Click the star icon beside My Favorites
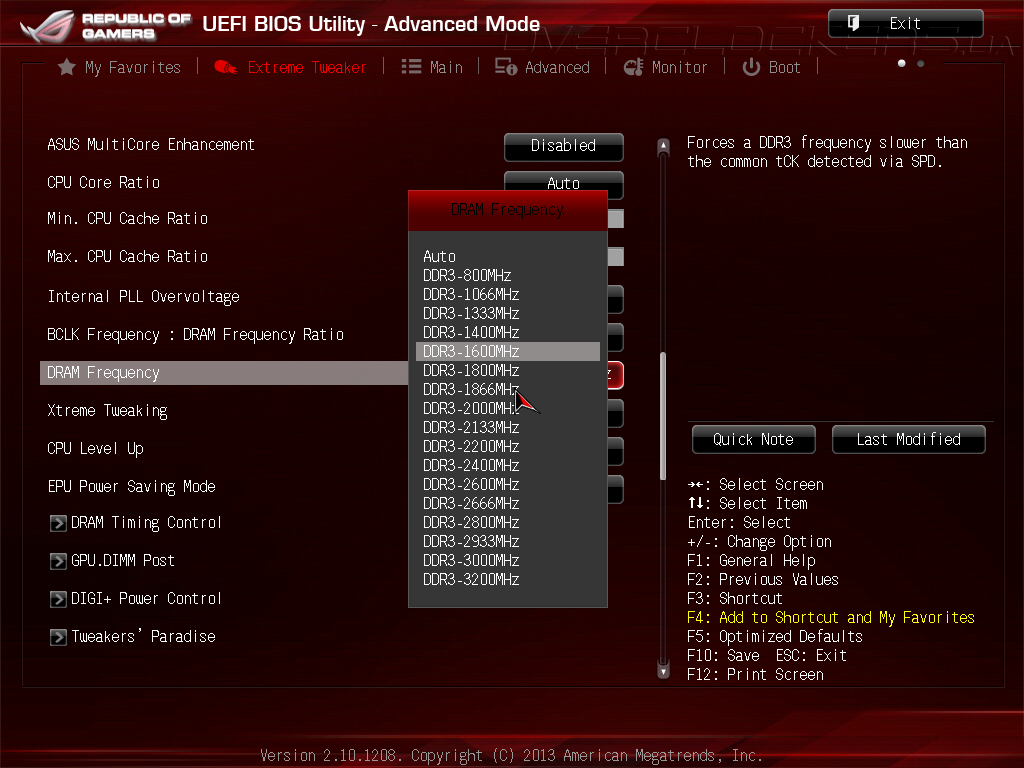Screen dimensions: 1024x768 67,67
